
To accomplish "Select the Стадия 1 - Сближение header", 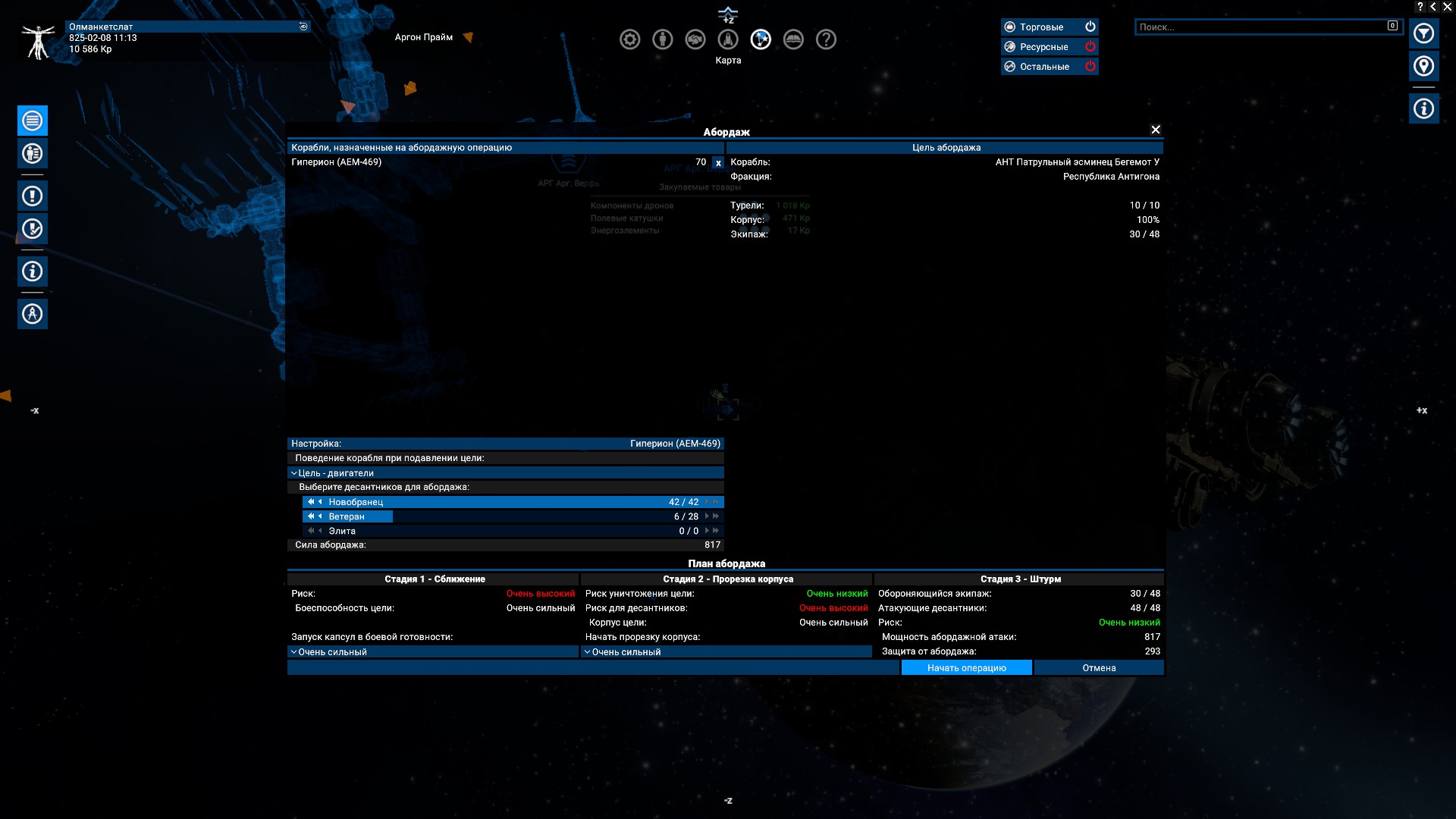I will (435, 579).
